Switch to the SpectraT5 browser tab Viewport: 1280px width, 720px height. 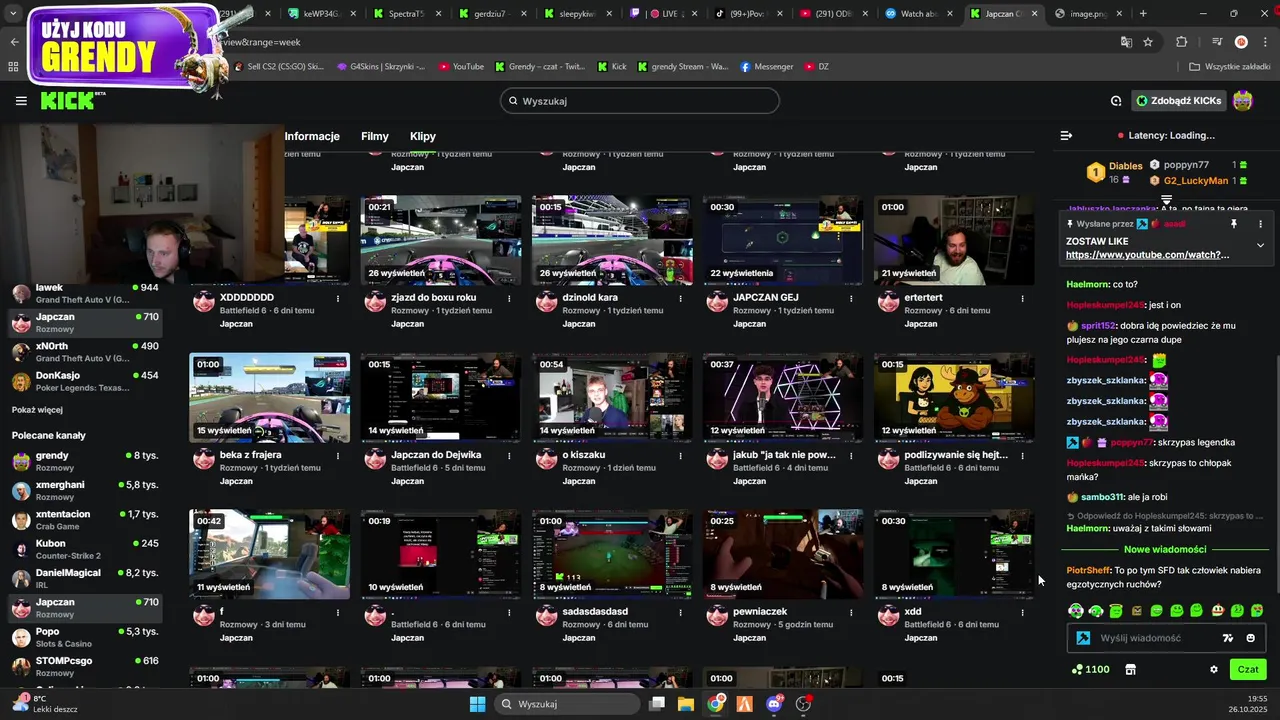coord(406,14)
